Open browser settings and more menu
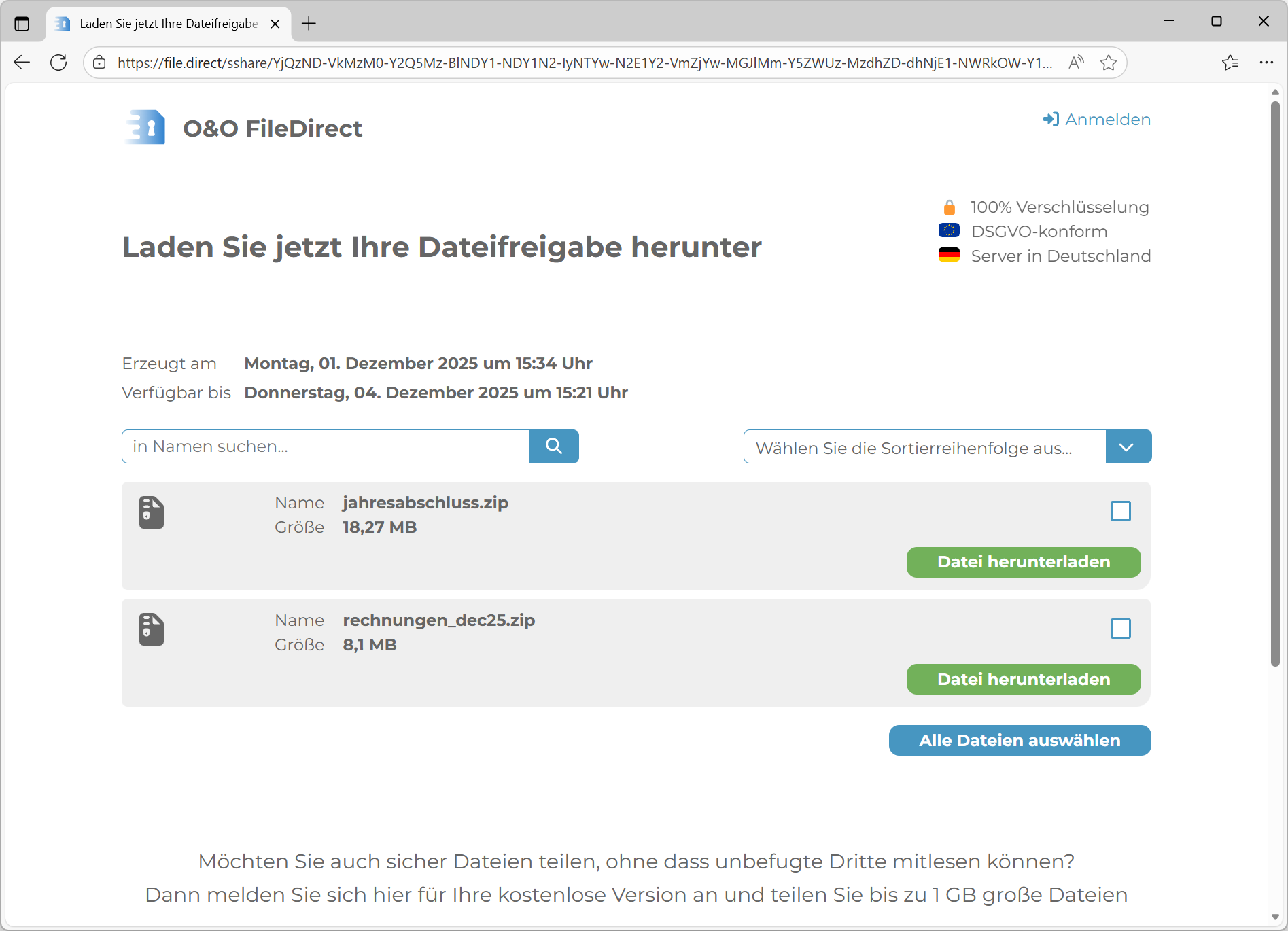 1266,63
